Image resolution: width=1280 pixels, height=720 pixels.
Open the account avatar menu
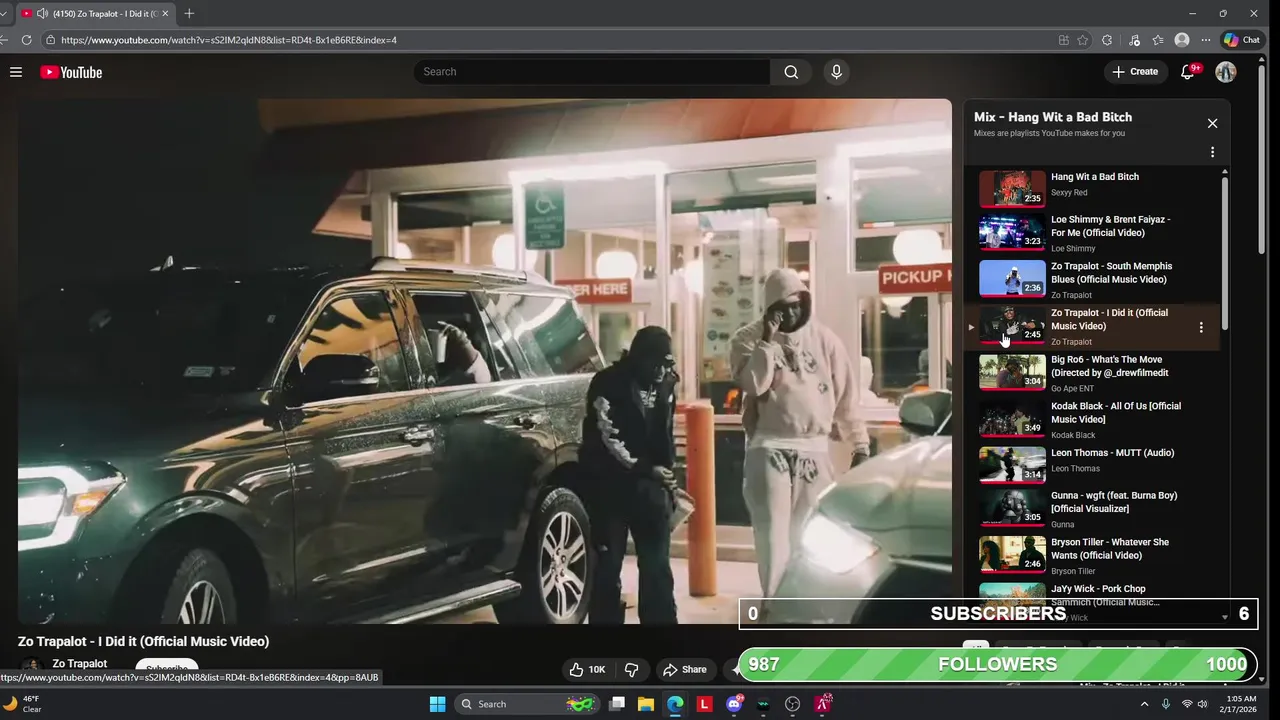1226,72
